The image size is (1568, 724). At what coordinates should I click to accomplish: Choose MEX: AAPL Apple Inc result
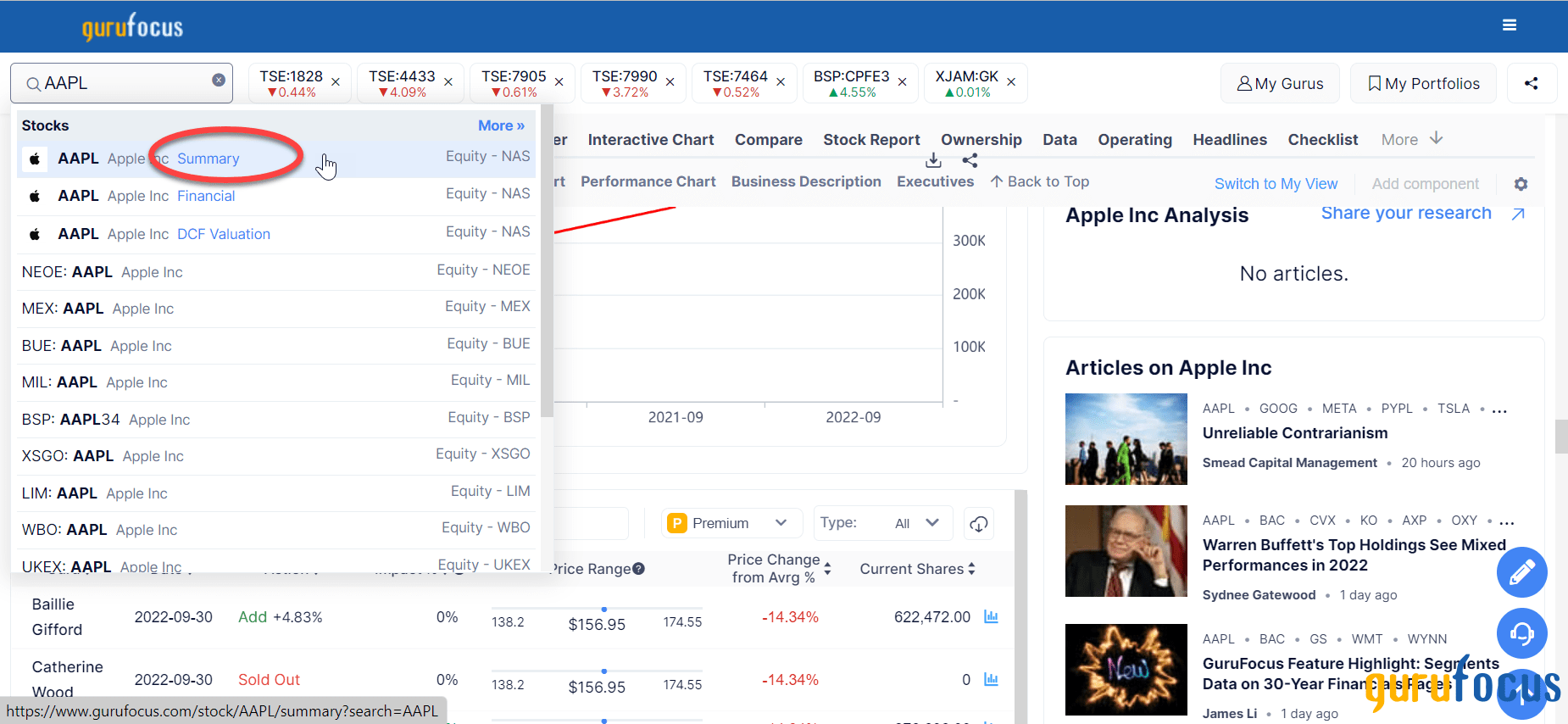click(276, 309)
